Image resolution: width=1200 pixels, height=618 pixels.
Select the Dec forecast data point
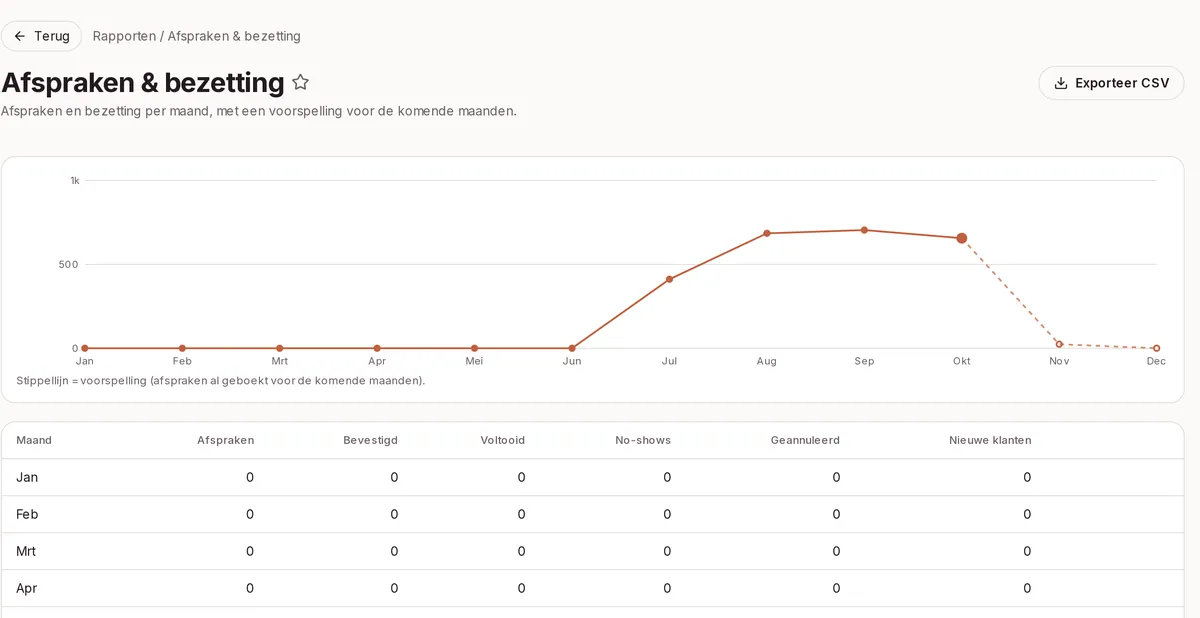[1157, 348]
